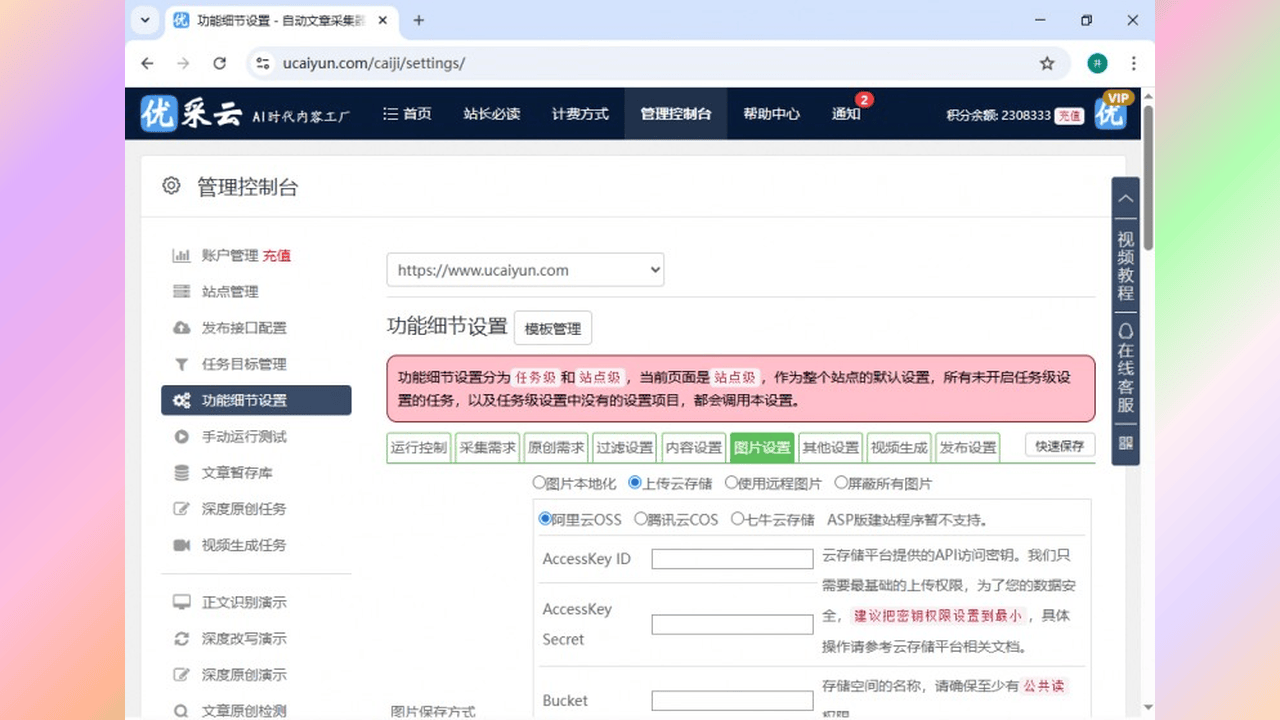Select the 站点管理 list icon in sidebar
1280x720 pixels.
point(181,291)
